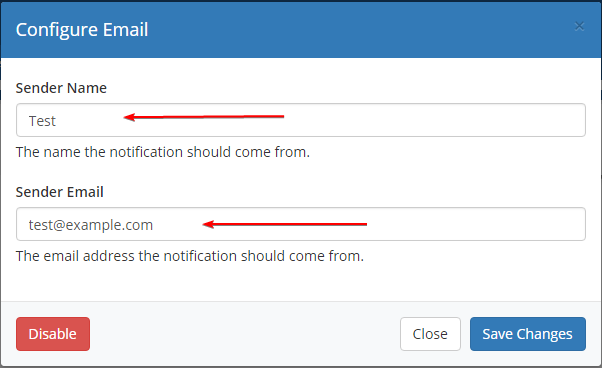Image resolution: width=602 pixels, height=368 pixels.
Task: Click the email address help text
Action: [190, 256]
